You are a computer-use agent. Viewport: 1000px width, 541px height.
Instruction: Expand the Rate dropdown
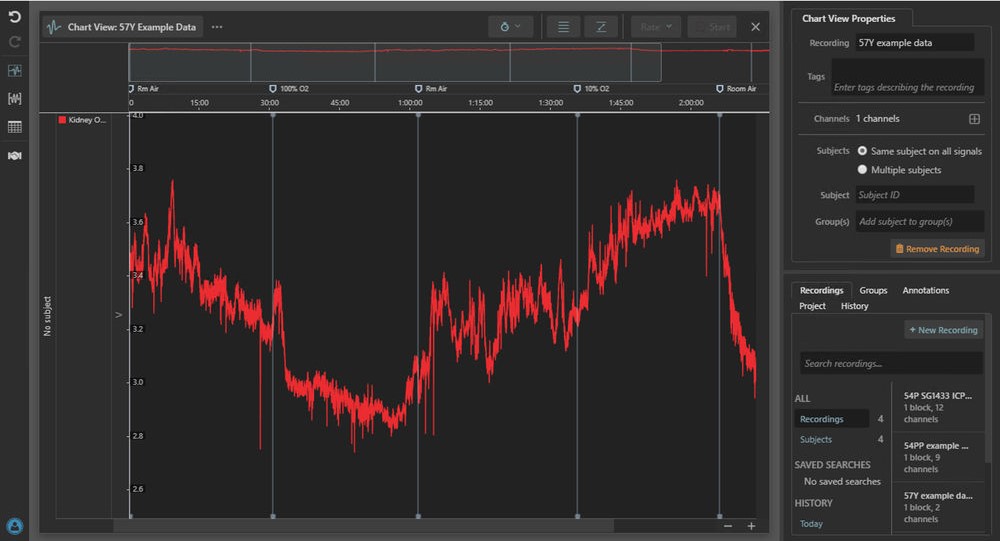point(656,27)
